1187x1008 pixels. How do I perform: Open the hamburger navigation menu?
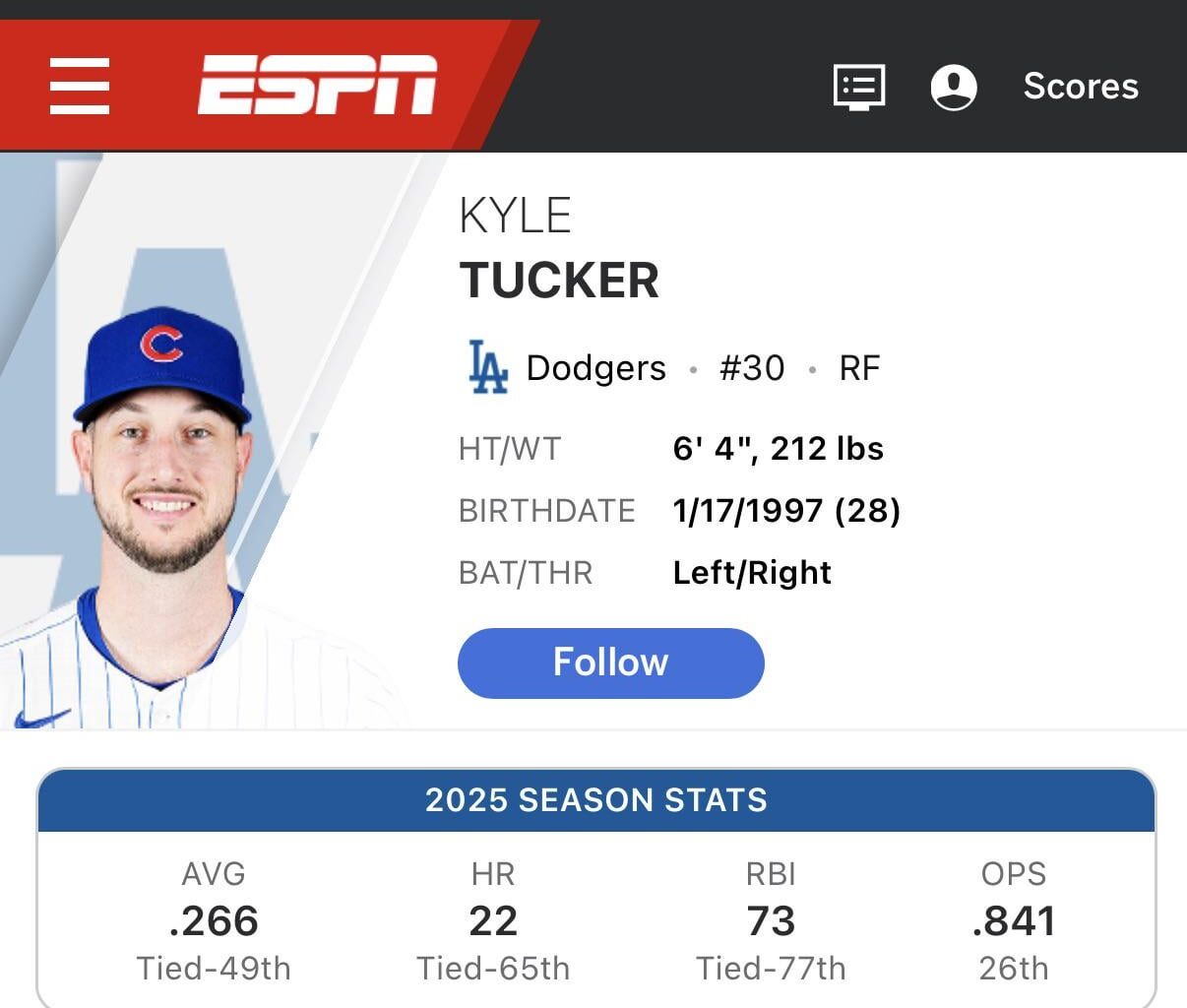[80, 86]
